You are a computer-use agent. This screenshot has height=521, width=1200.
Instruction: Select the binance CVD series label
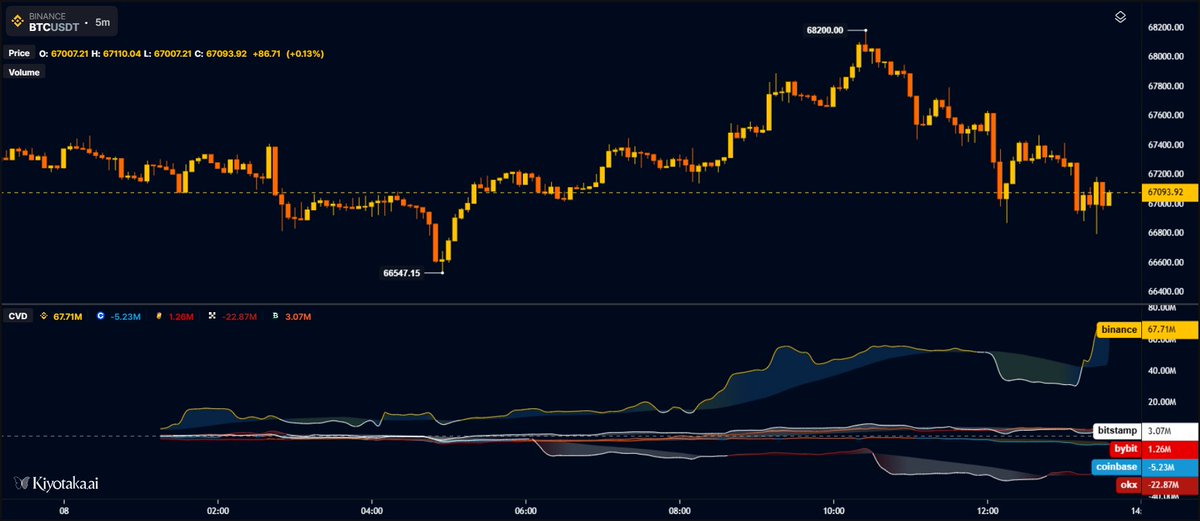[x=1118, y=329]
